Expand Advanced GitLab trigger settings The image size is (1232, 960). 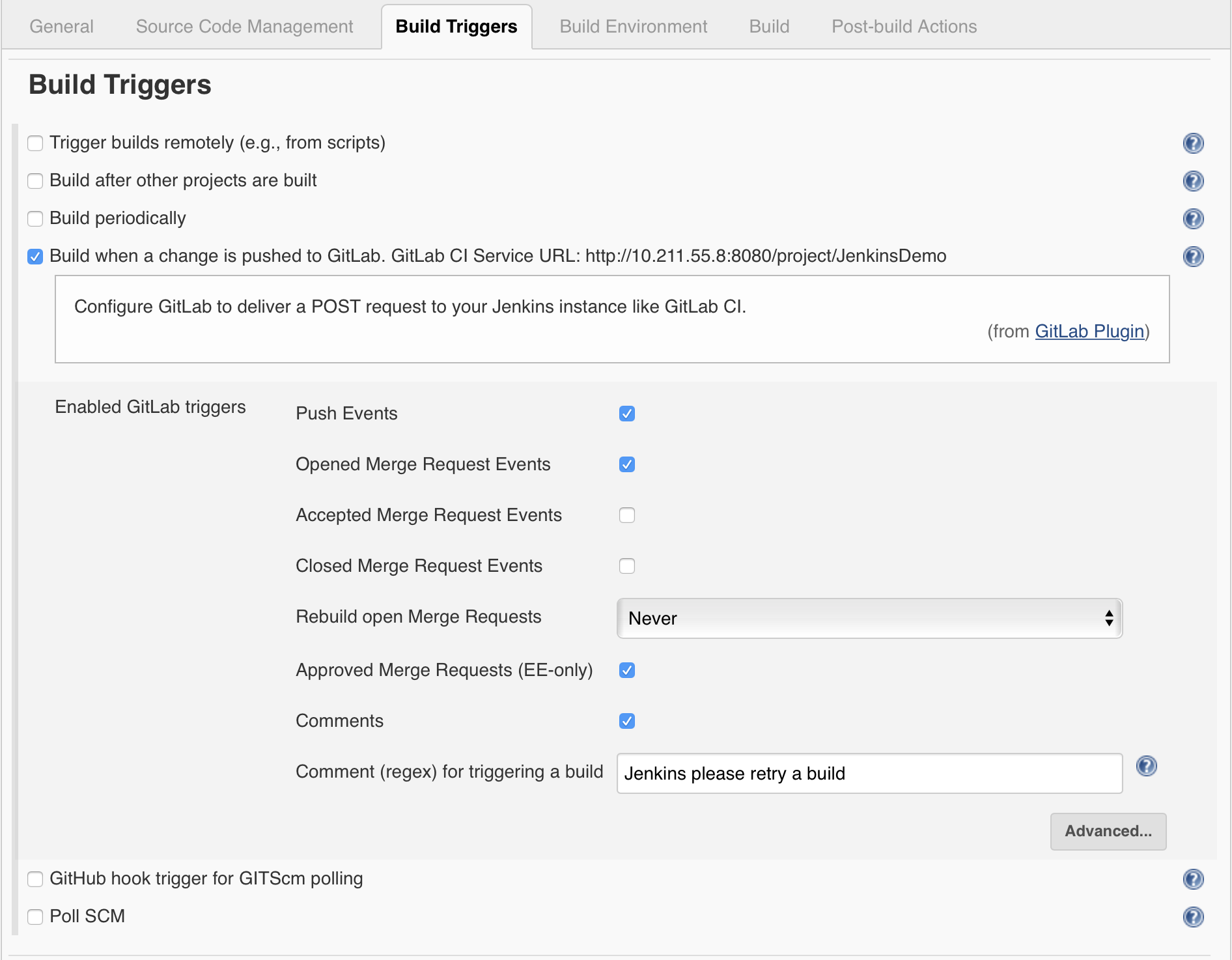click(x=1108, y=832)
